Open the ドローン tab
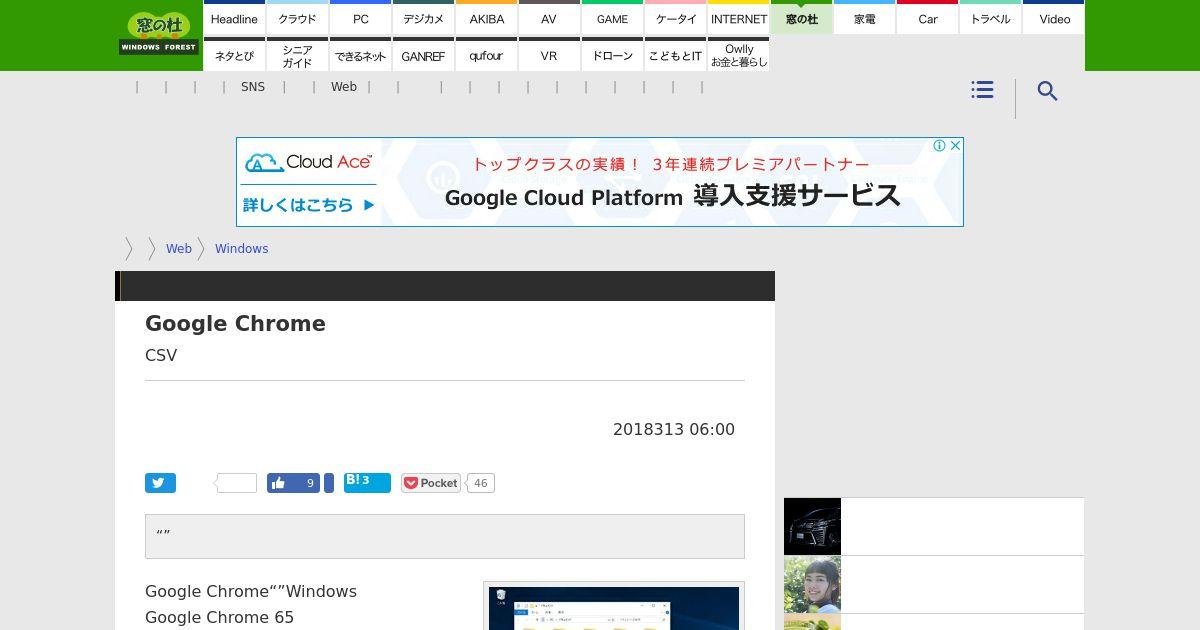Viewport: 1200px width, 630px height. 612,55
